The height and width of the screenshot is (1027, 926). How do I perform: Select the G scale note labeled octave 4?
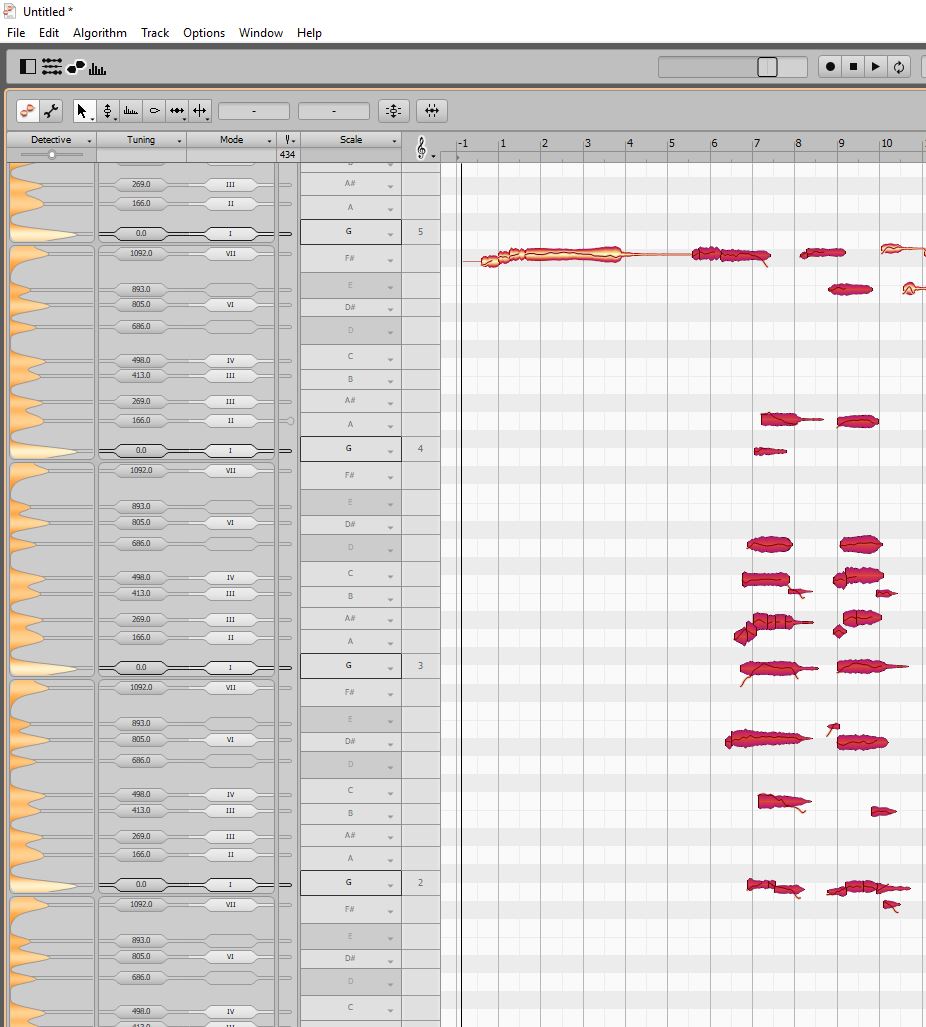point(350,449)
